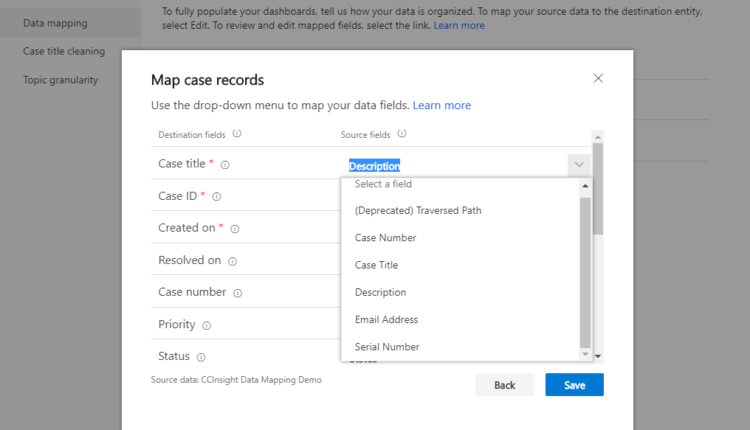
Task: Click info icon beside Source fields header
Action: [402, 134]
